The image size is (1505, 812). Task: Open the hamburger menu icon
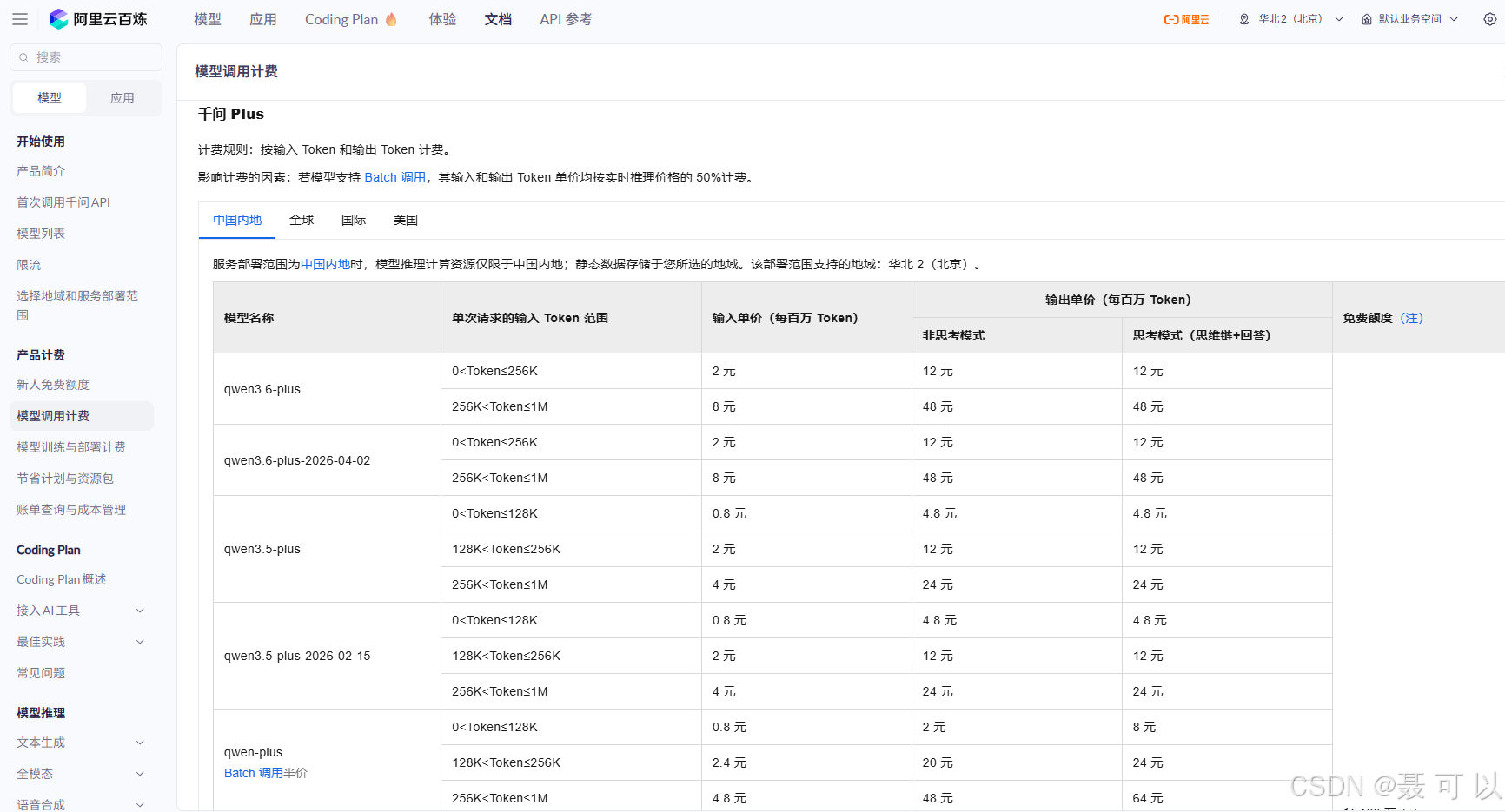pyautogui.click(x=20, y=19)
